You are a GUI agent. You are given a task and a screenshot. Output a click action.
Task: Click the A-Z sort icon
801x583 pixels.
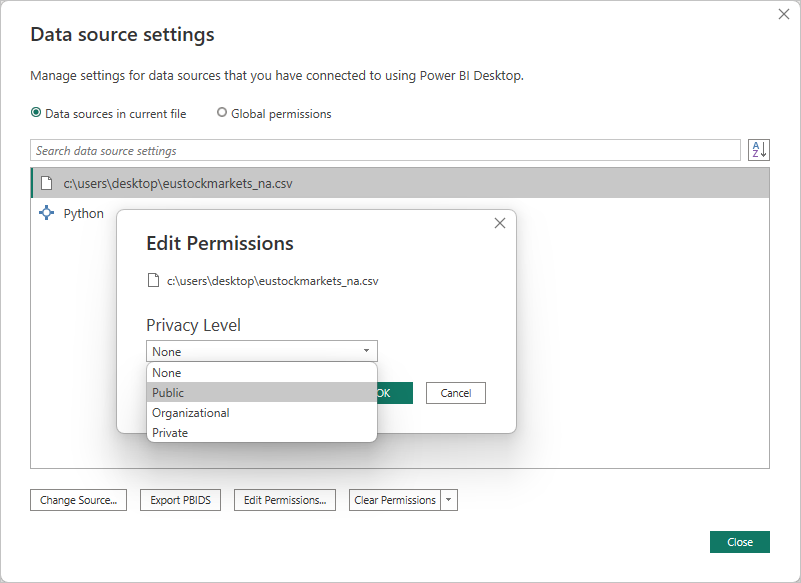tap(759, 149)
